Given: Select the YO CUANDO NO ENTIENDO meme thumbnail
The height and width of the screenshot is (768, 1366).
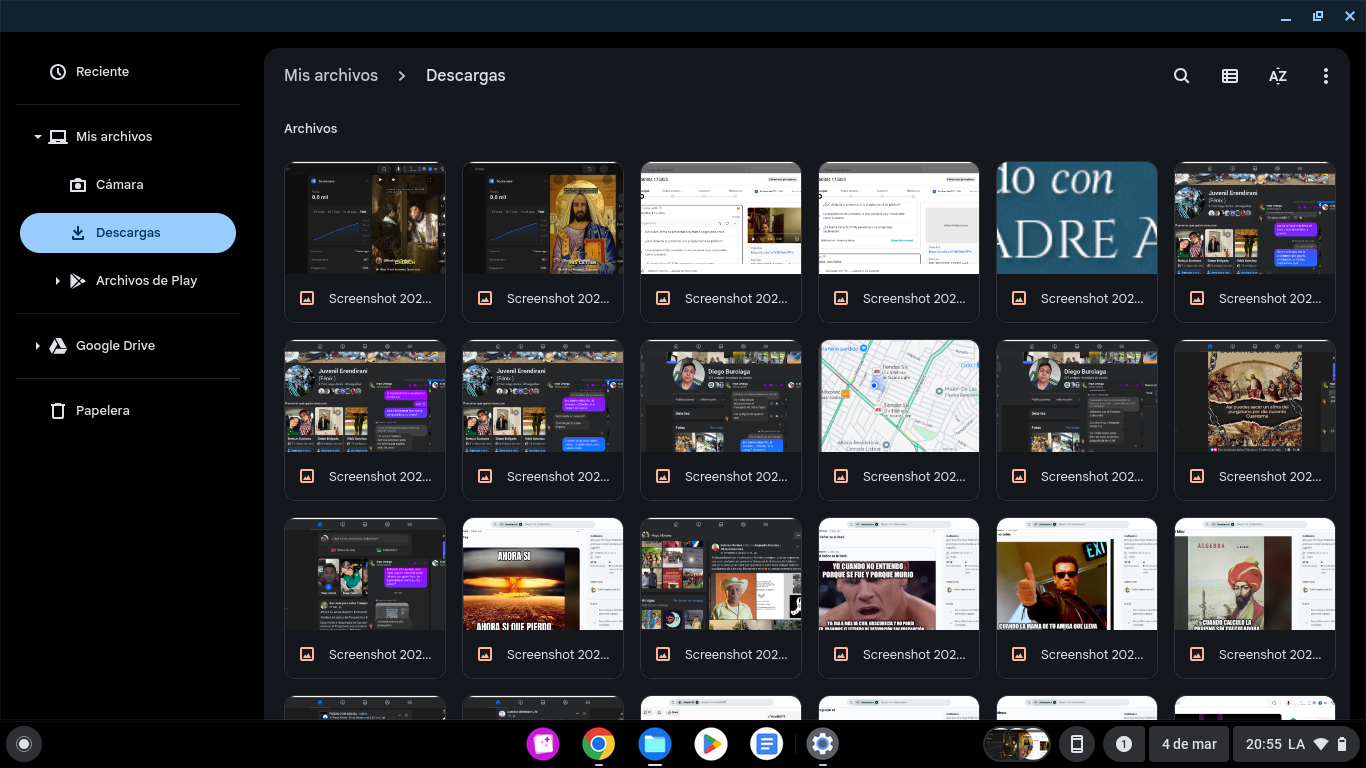Looking at the screenshot, I should [x=899, y=574].
